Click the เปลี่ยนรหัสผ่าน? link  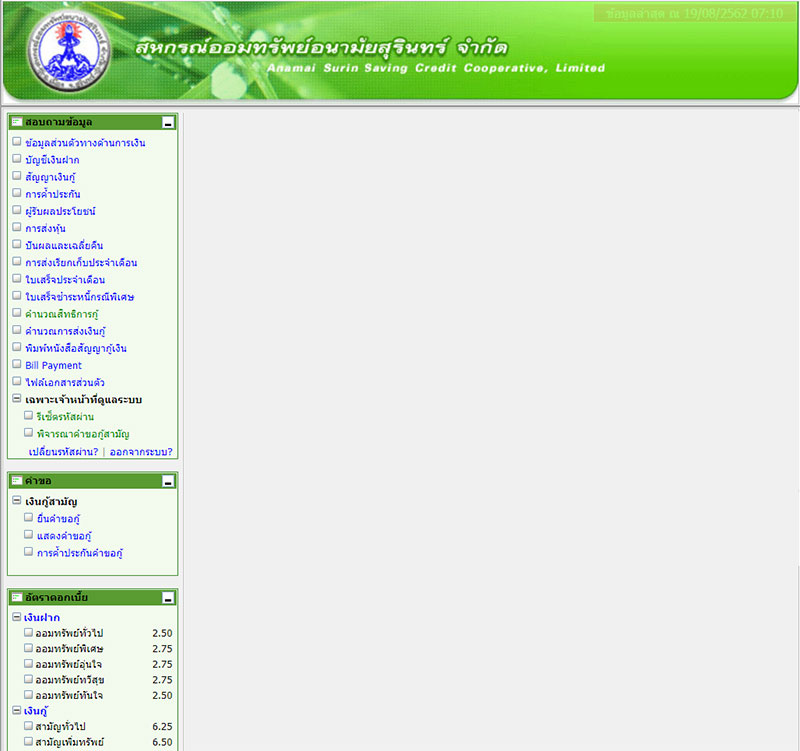[x=63, y=452]
